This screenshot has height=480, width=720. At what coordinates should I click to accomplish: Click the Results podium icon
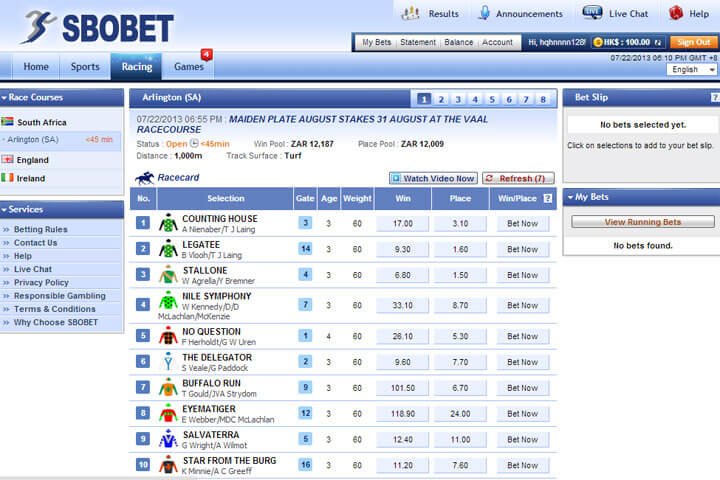[411, 13]
